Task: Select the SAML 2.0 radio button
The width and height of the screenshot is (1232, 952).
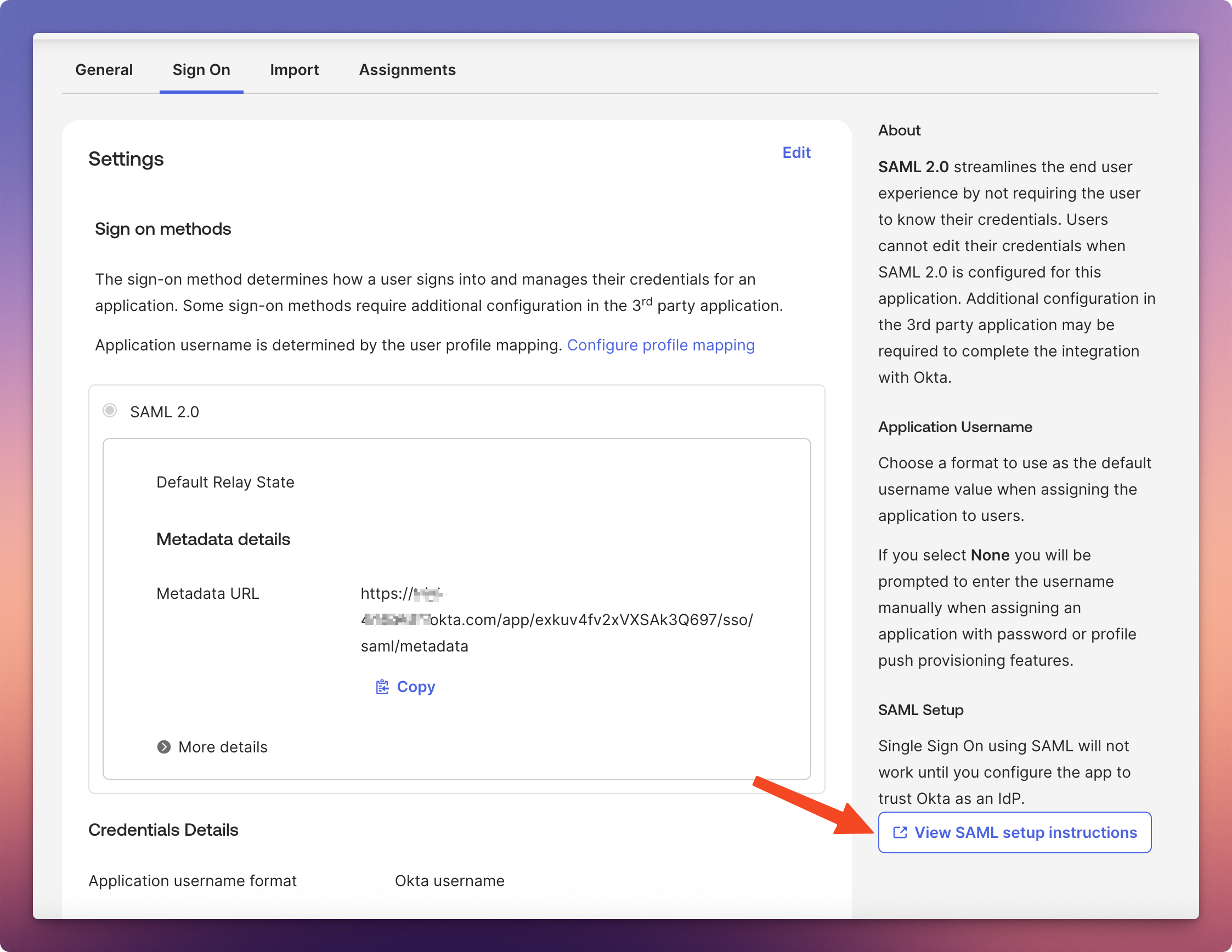Action: point(110,411)
